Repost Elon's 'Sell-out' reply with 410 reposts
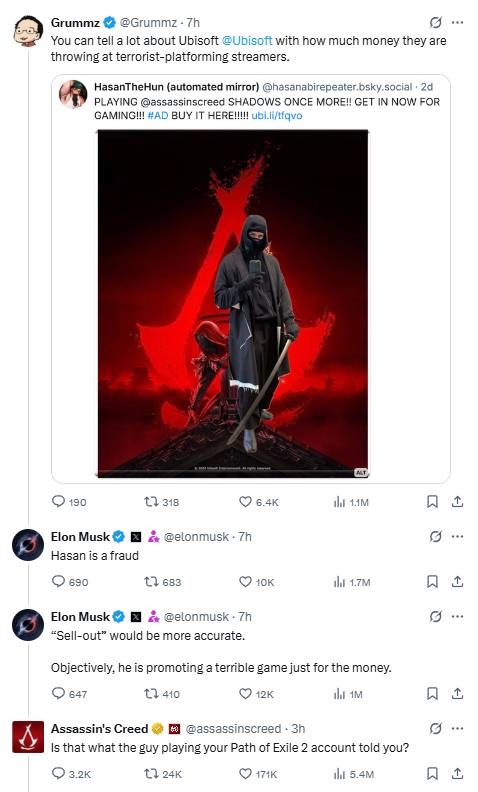 (162, 694)
